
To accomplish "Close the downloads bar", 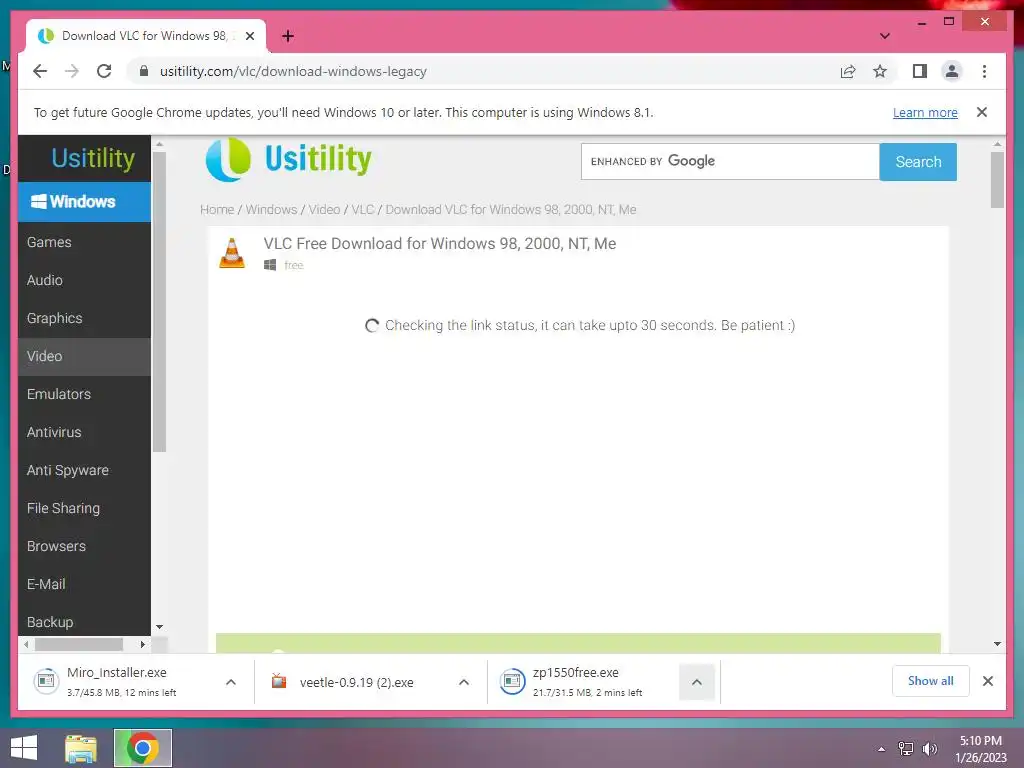I will [x=988, y=681].
